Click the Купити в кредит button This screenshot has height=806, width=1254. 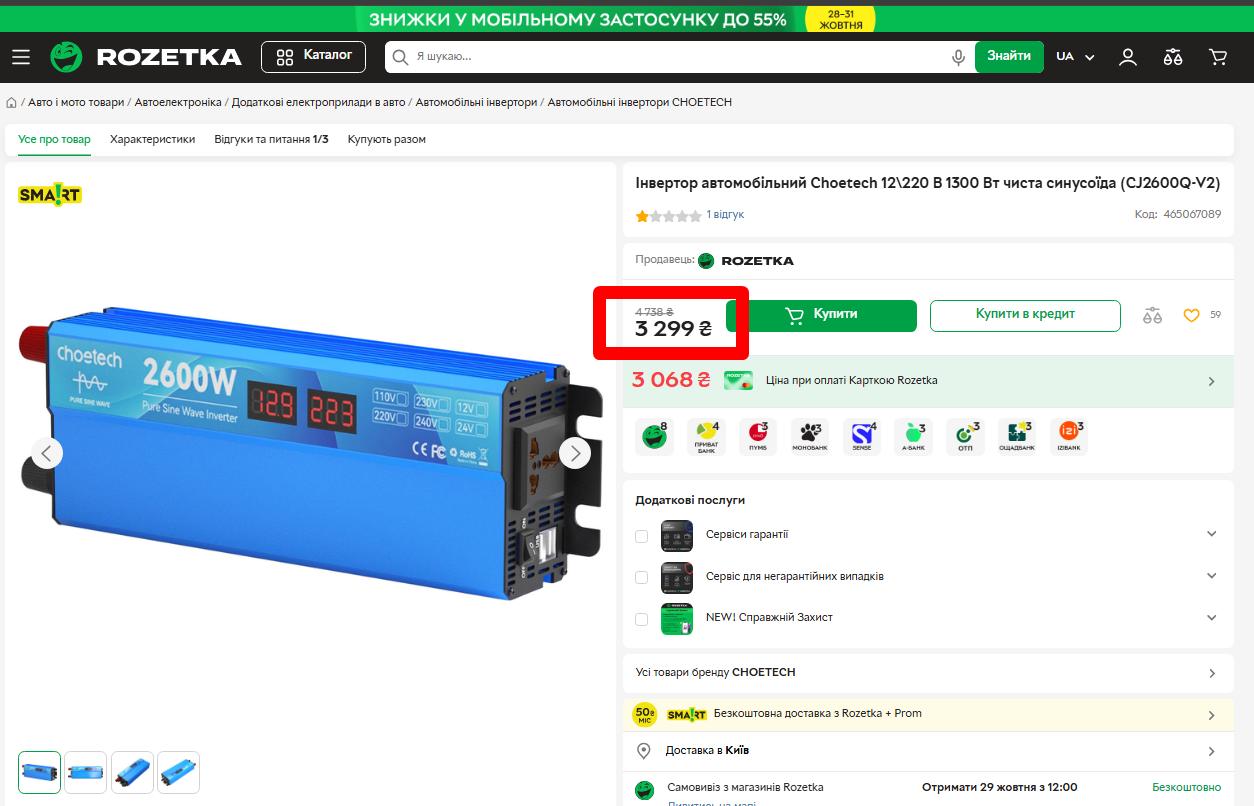click(1025, 315)
